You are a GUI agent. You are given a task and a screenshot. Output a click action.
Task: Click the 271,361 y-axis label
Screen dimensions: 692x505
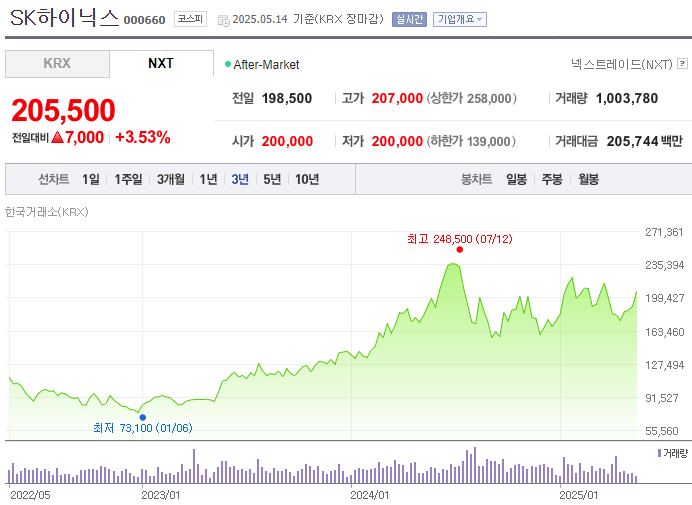tap(664, 232)
